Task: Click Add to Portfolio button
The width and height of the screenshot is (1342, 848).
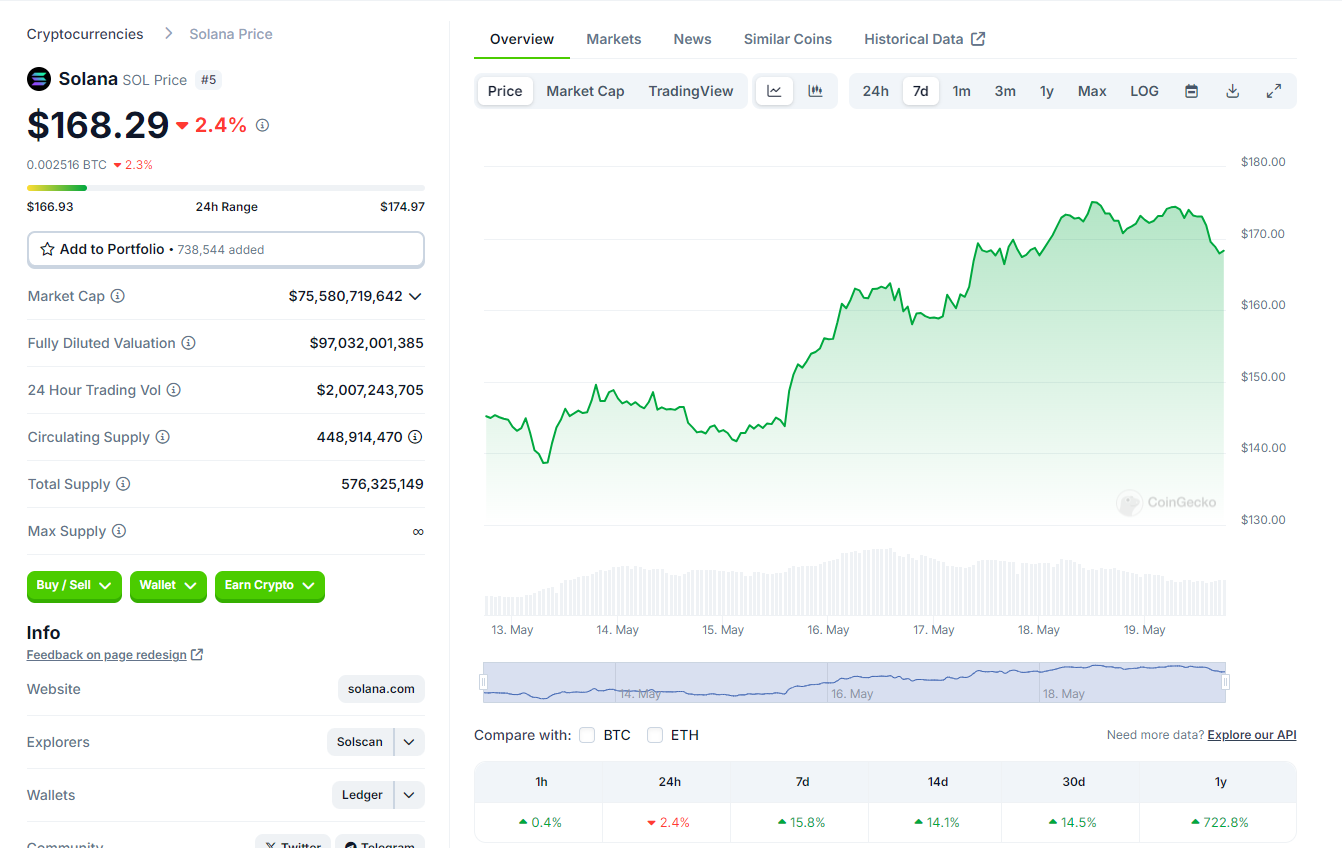Action: pyautogui.click(x=226, y=249)
